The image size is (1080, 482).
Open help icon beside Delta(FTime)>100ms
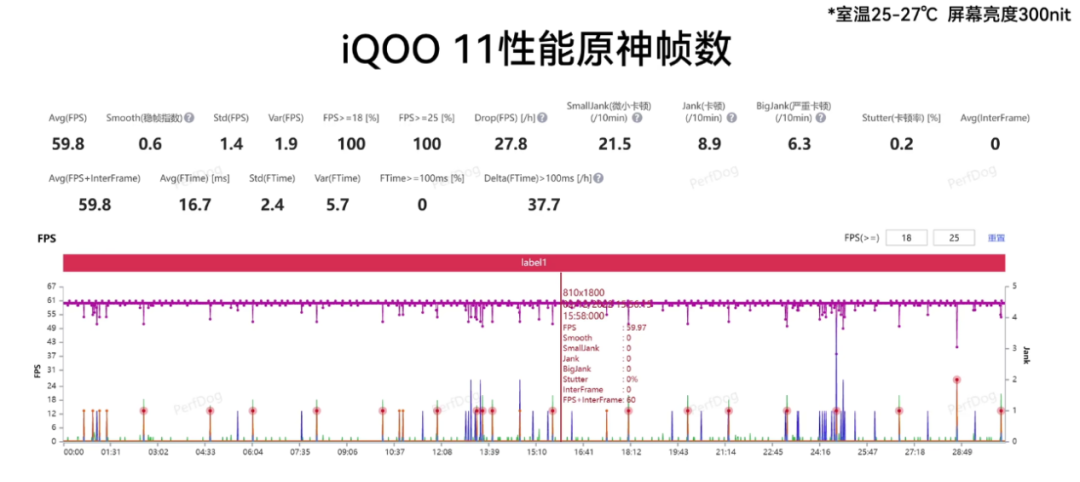[x=599, y=178]
